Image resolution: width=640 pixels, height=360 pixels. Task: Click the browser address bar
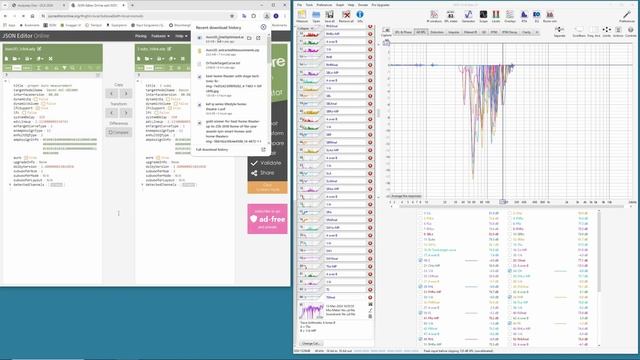tap(139, 16)
